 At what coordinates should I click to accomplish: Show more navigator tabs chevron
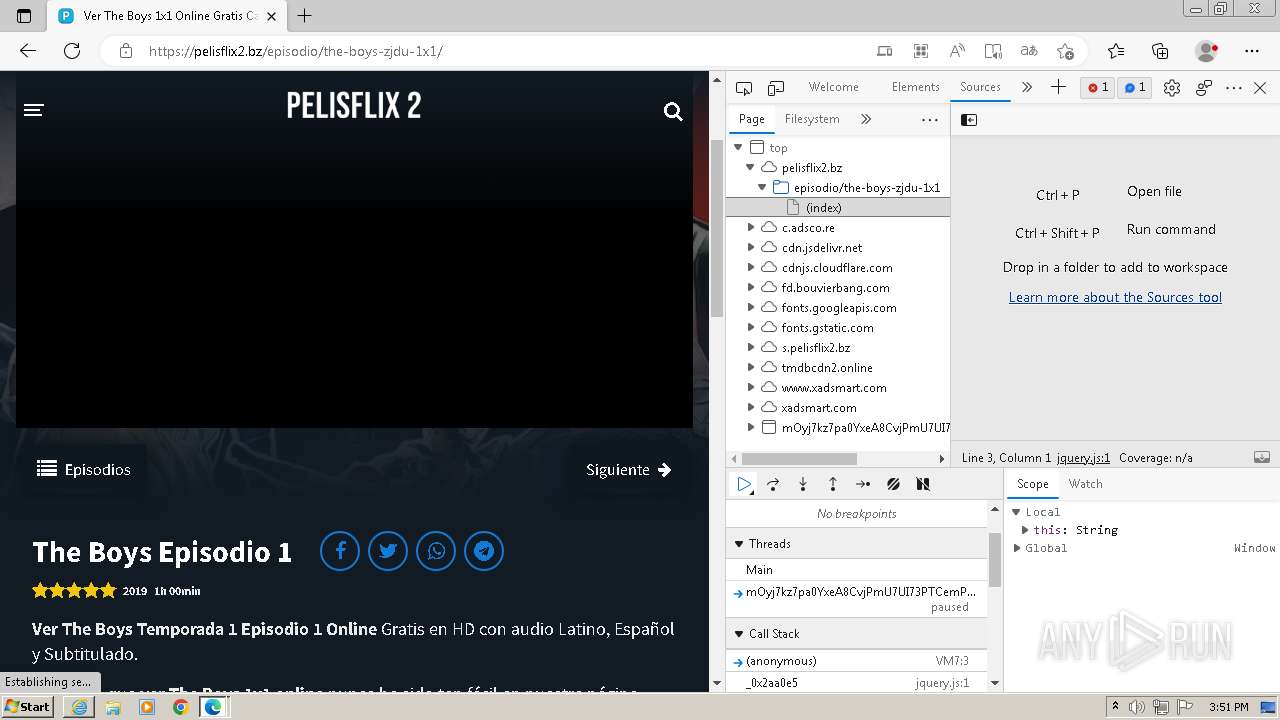coord(866,119)
